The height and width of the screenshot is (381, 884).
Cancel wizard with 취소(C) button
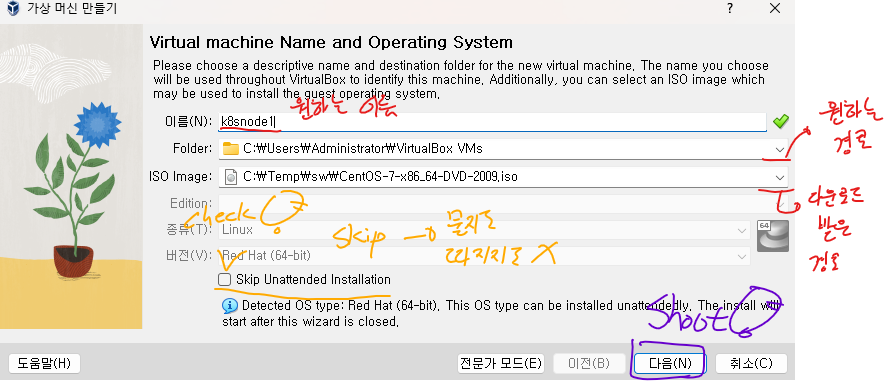752,364
